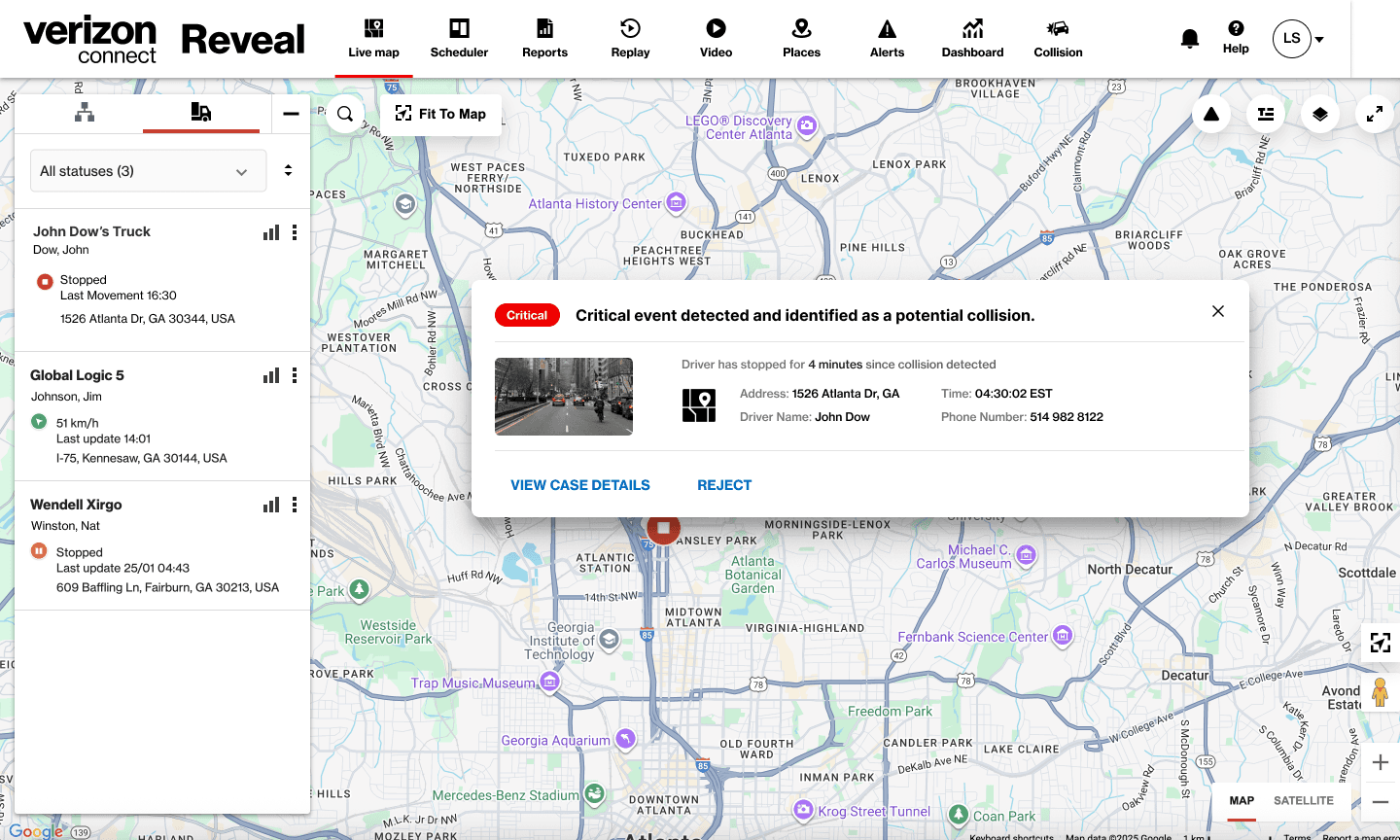The height and width of the screenshot is (840, 1400).
Task: Click the Michael C. Carlos Museum marker
Action: click(1026, 555)
